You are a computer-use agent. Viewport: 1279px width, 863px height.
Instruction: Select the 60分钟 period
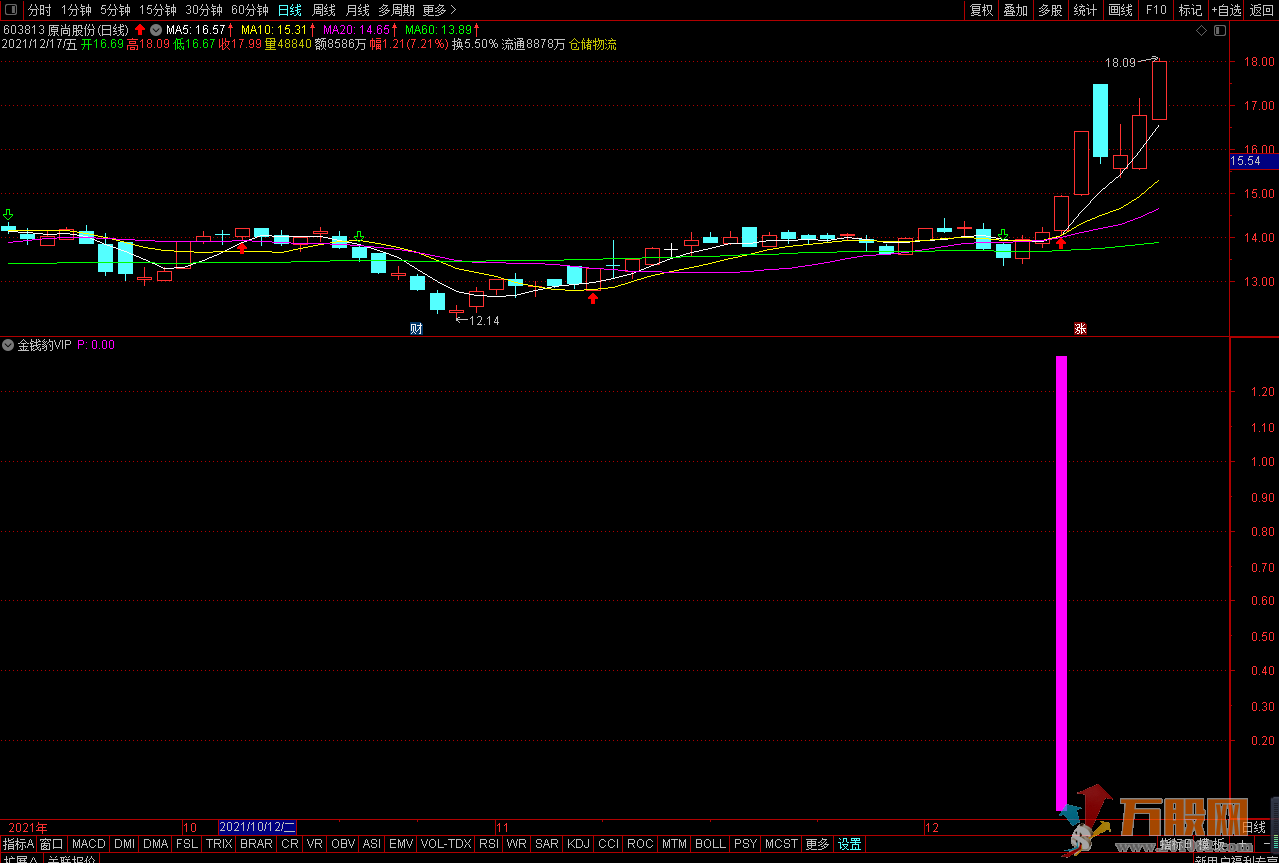[249, 10]
